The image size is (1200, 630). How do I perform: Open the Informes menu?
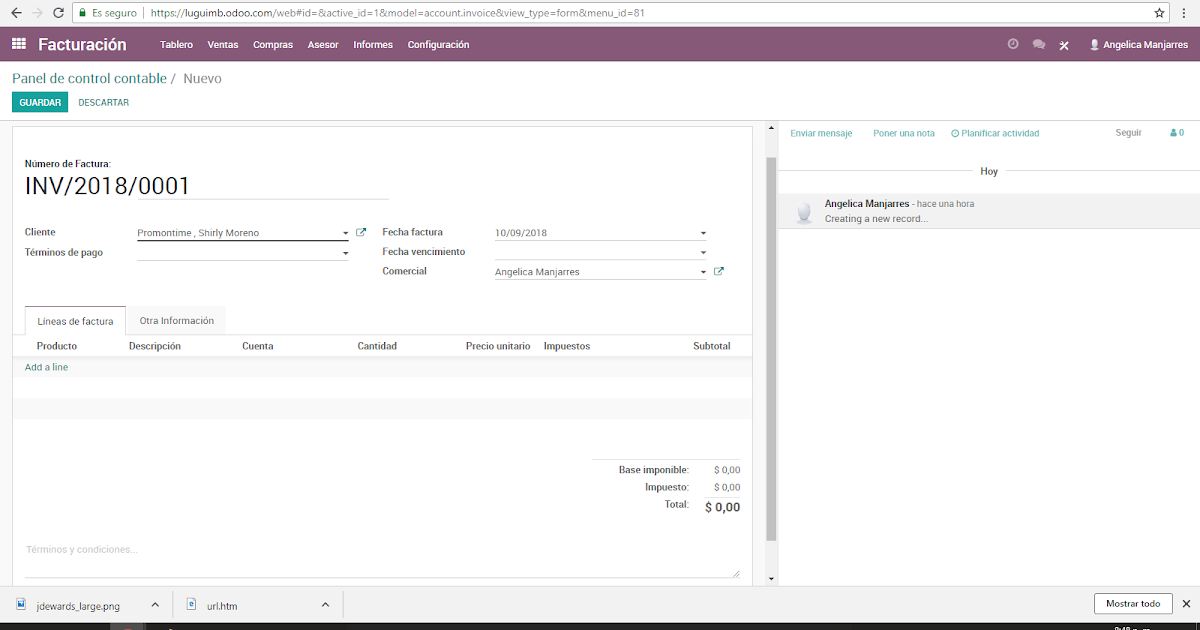pos(372,44)
